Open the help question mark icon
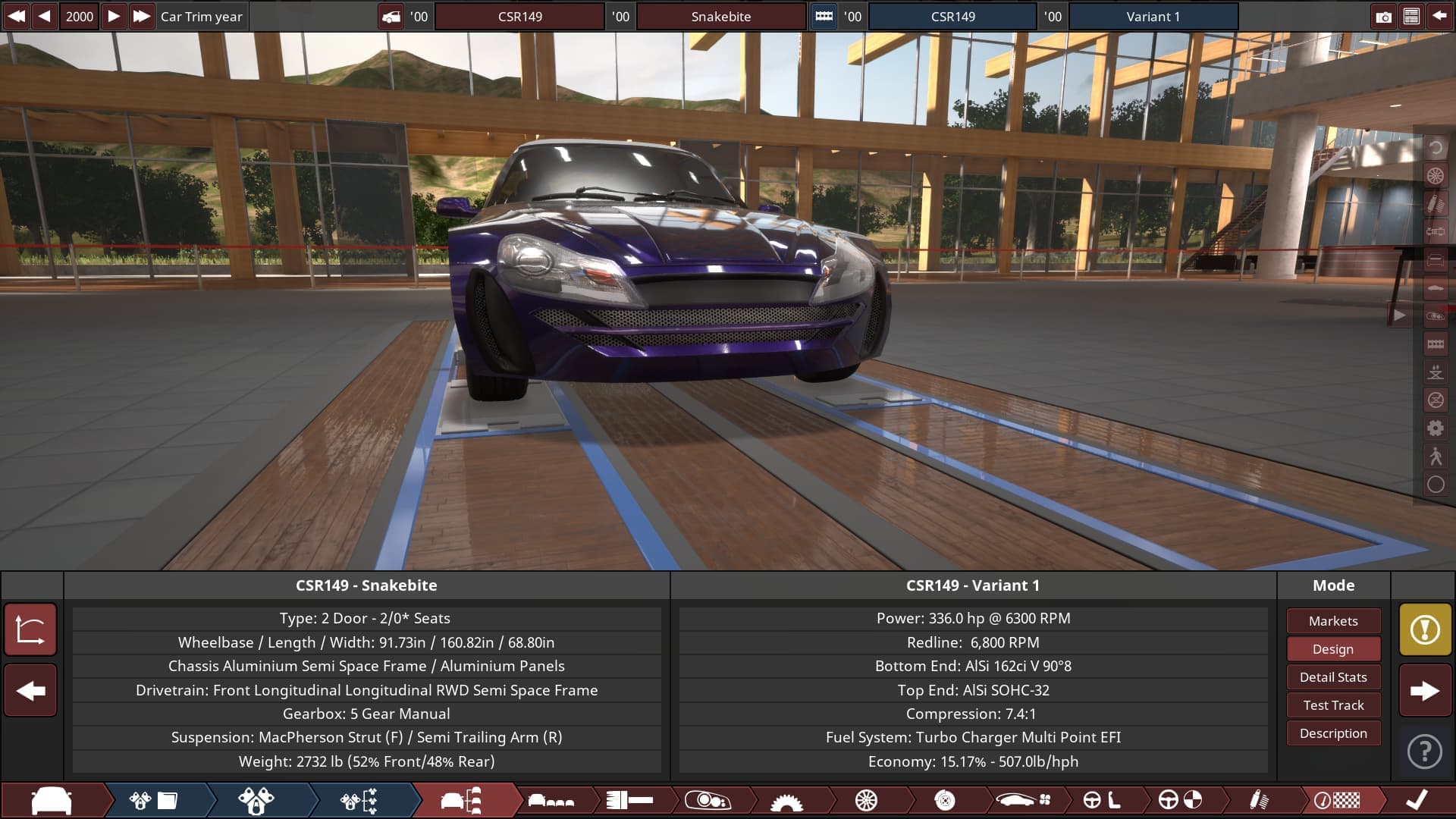The image size is (1456, 819). click(x=1425, y=752)
